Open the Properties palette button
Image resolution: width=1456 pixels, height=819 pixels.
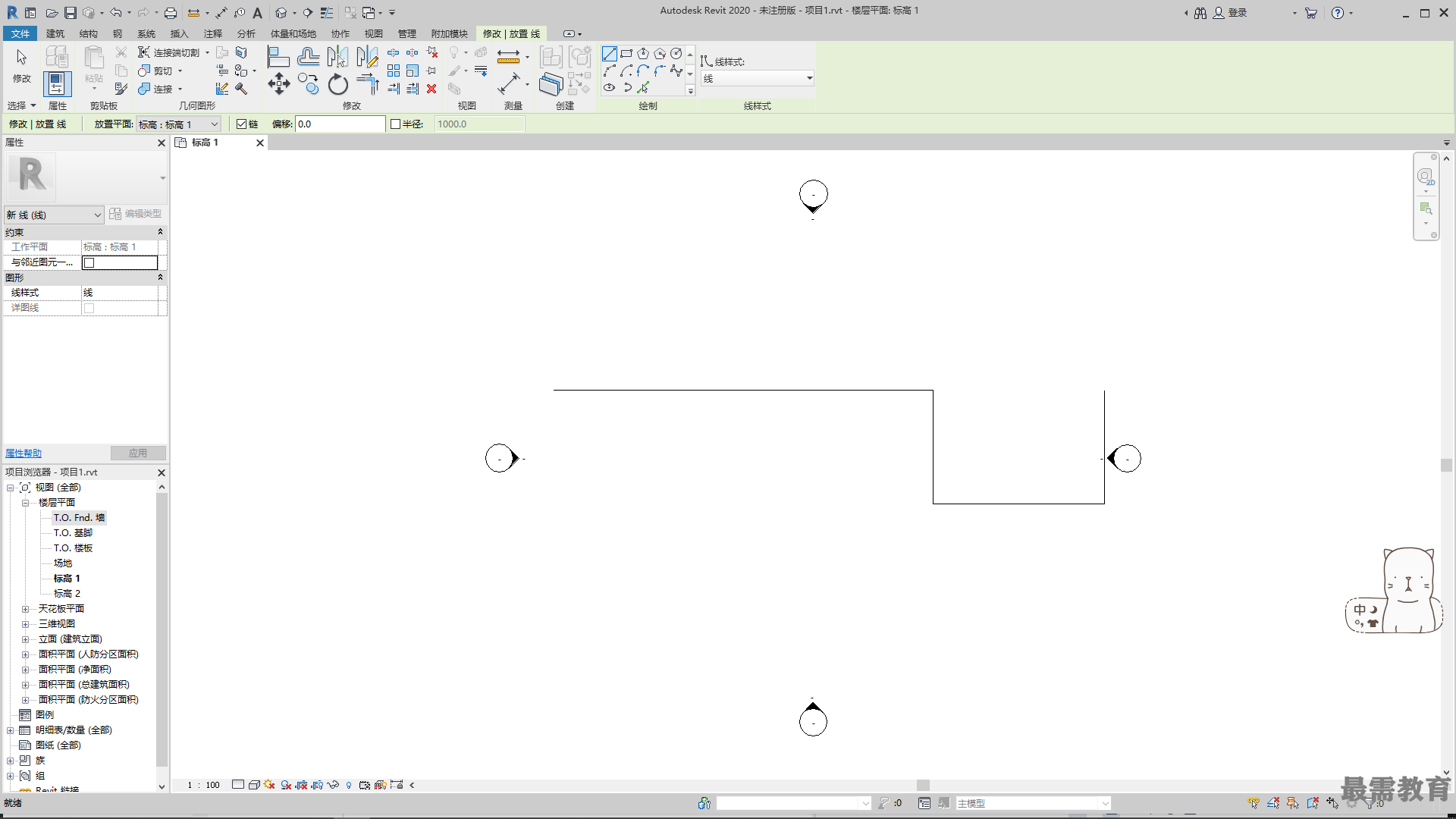(57, 84)
